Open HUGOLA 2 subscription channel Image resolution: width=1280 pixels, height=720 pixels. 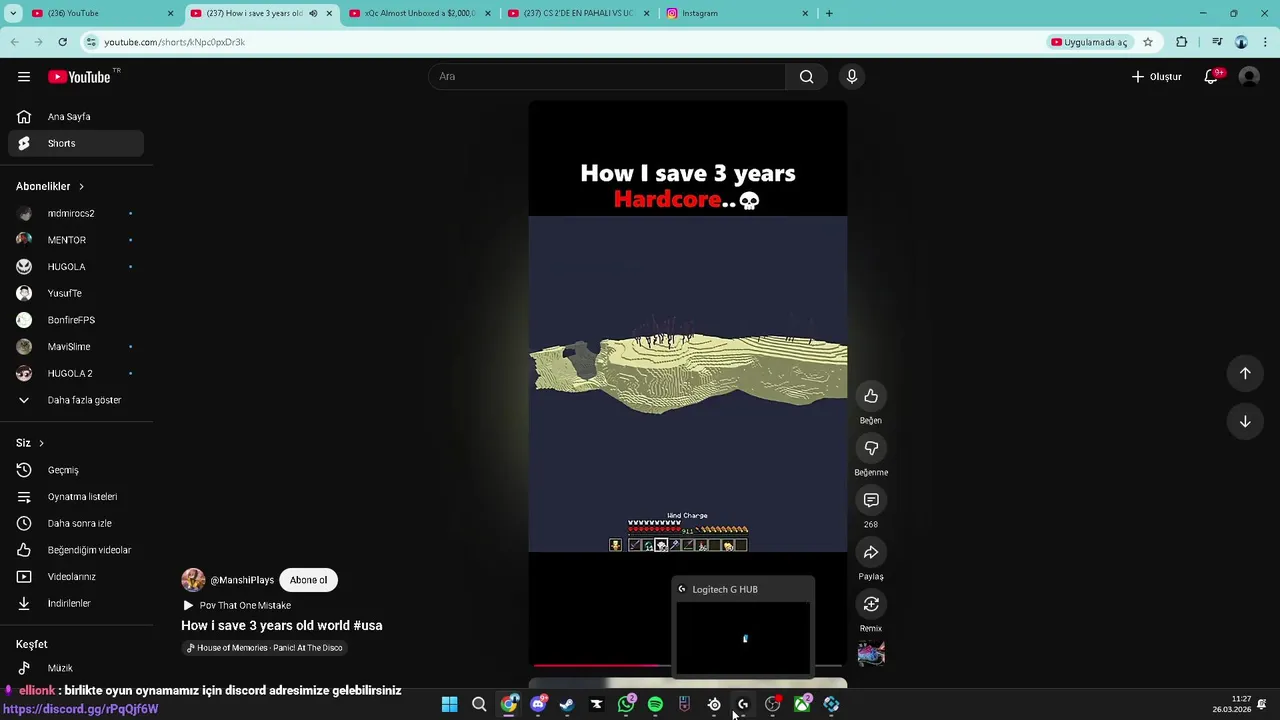pos(76,373)
